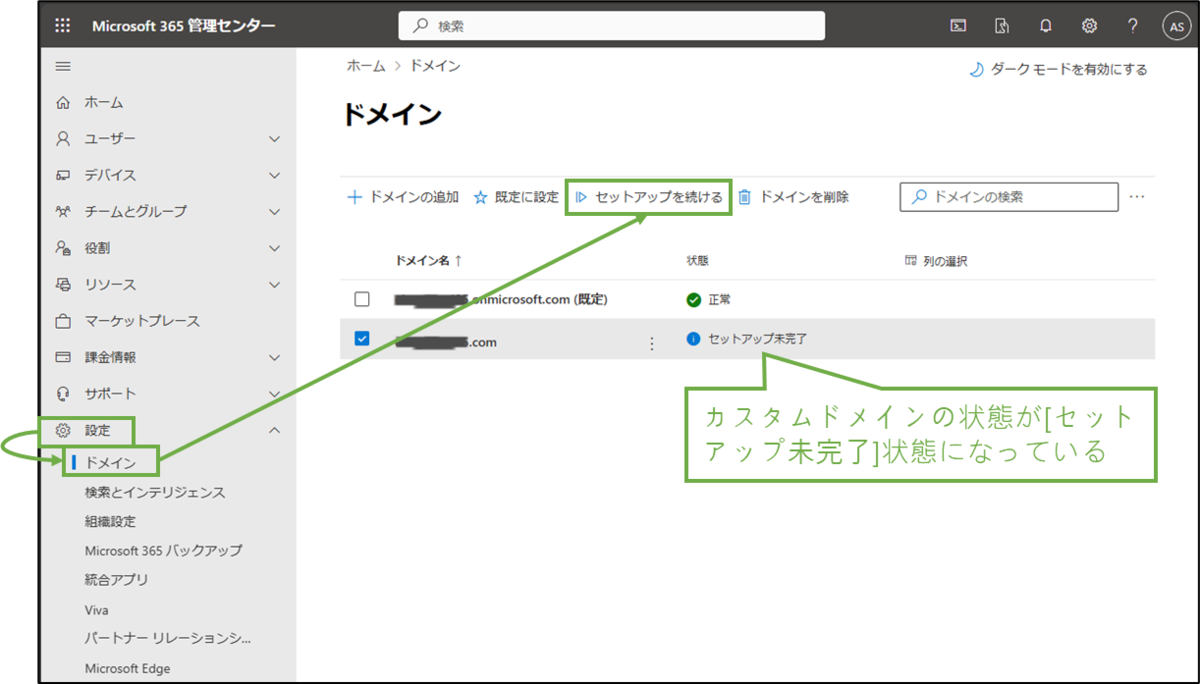Untick the checkbox for the .com custom domain
This screenshot has width=1200, height=684.
point(362,339)
